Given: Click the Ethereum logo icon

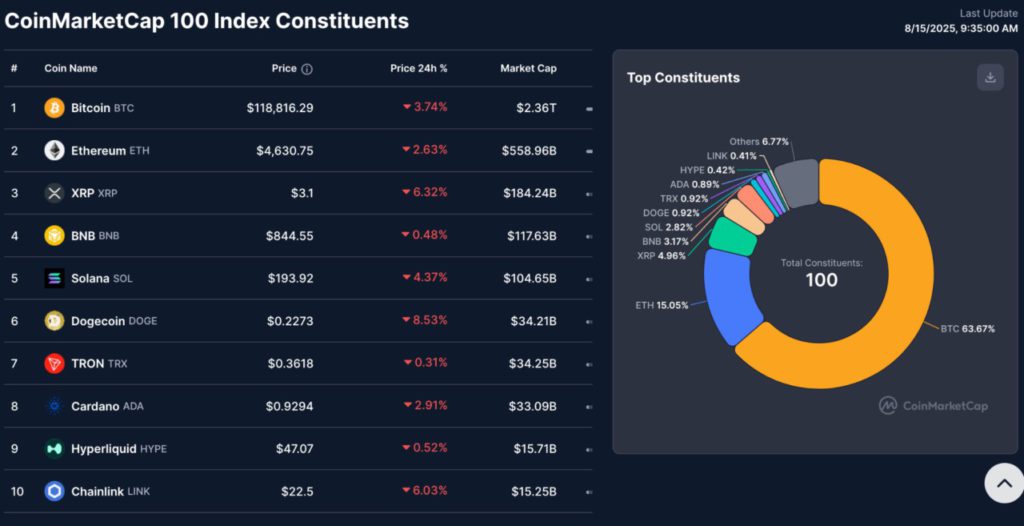Looking at the screenshot, I should [x=54, y=151].
